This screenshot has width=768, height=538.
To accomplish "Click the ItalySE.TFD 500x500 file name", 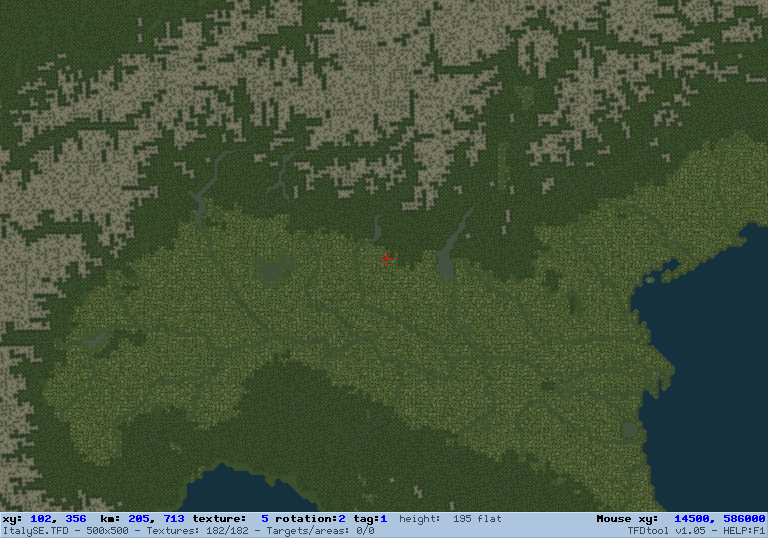I will pos(66,531).
